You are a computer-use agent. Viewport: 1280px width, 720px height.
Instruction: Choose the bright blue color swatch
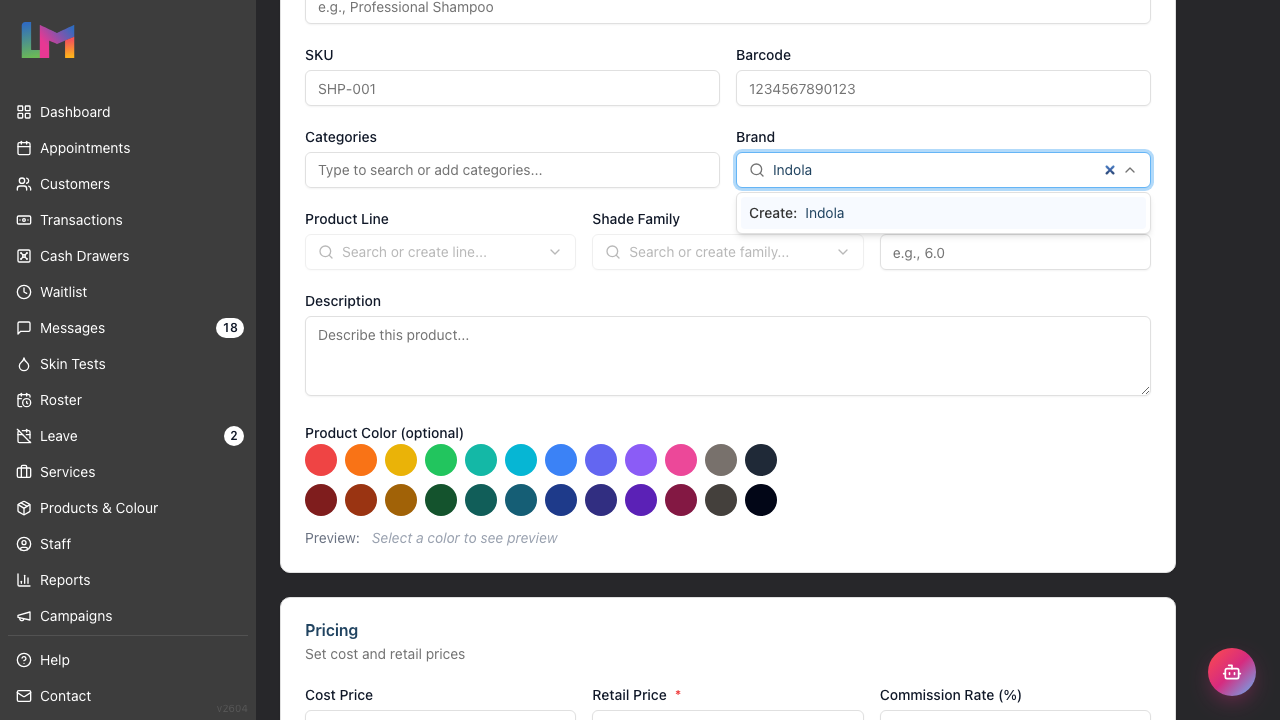[561, 460]
